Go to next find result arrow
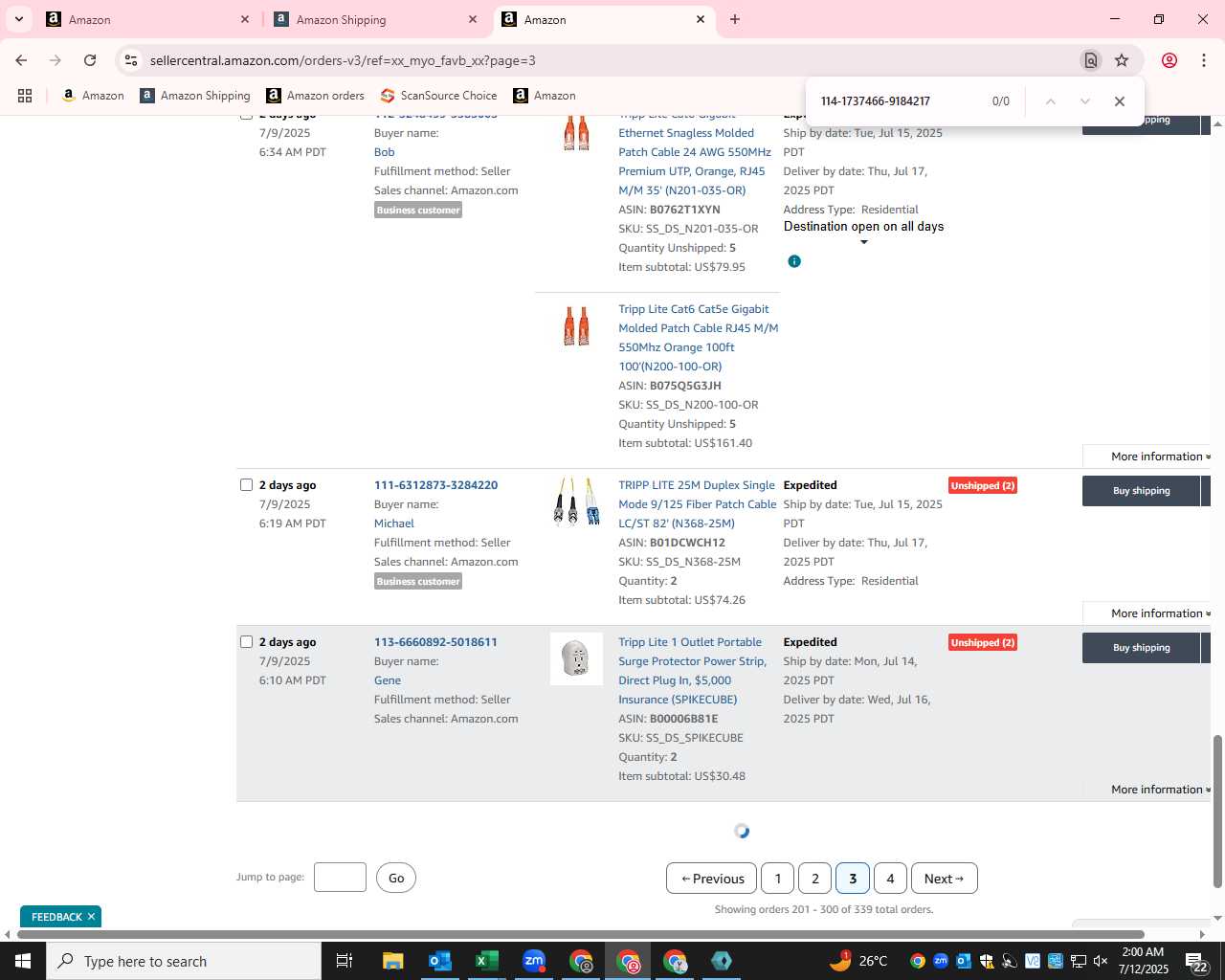Image resolution: width=1225 pixels, height=980 pixels. click(1084, 101)
